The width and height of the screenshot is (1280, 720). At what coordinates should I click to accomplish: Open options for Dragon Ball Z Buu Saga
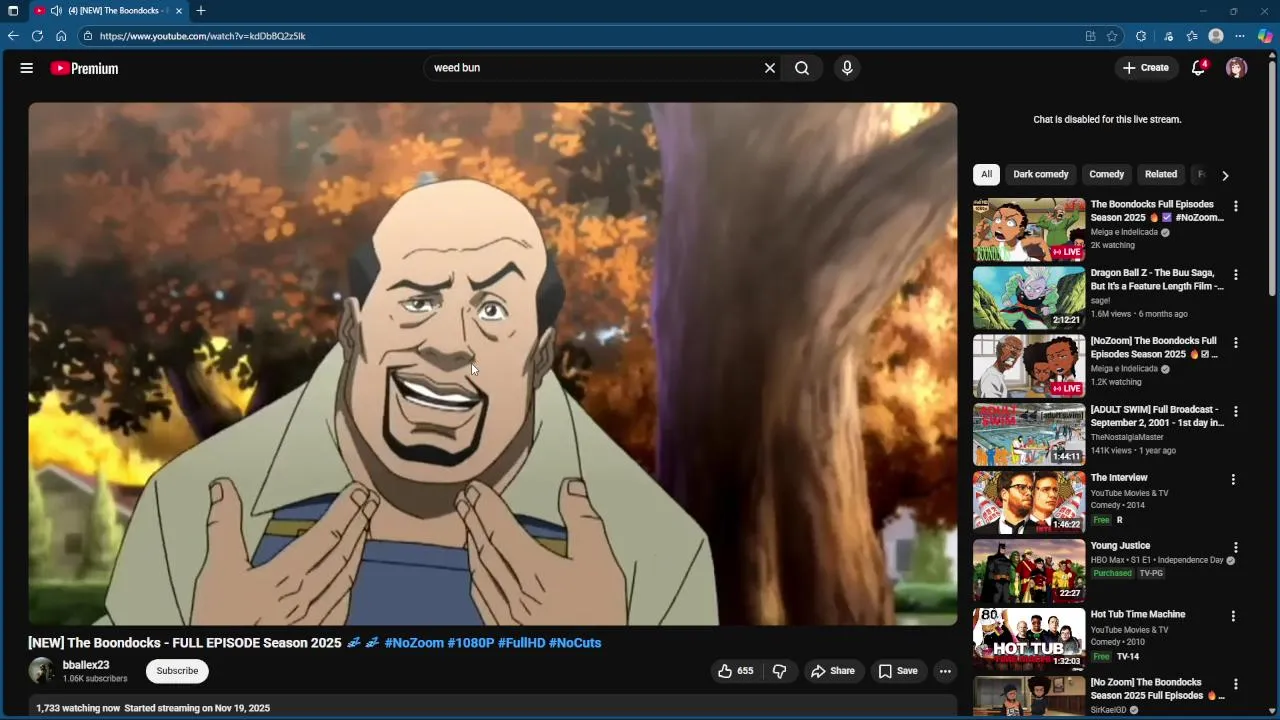click(1236, 274)
